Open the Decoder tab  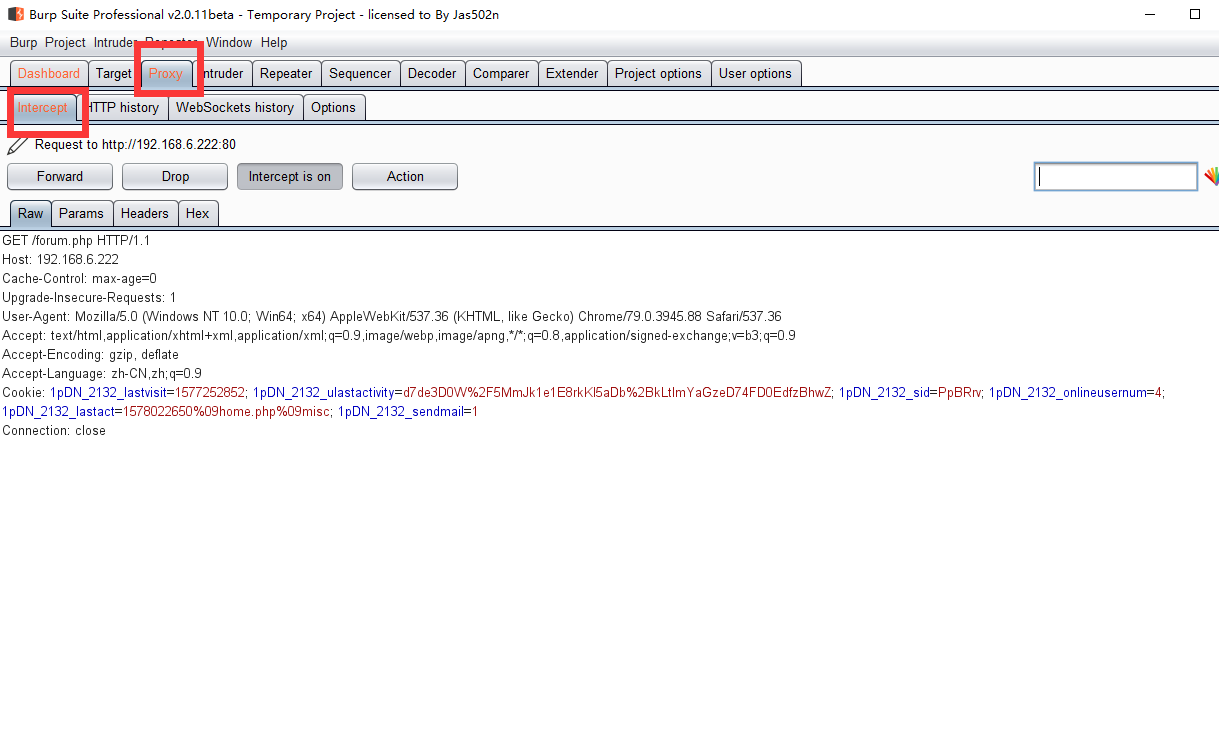pyautogui.click(x=432, y=74)
